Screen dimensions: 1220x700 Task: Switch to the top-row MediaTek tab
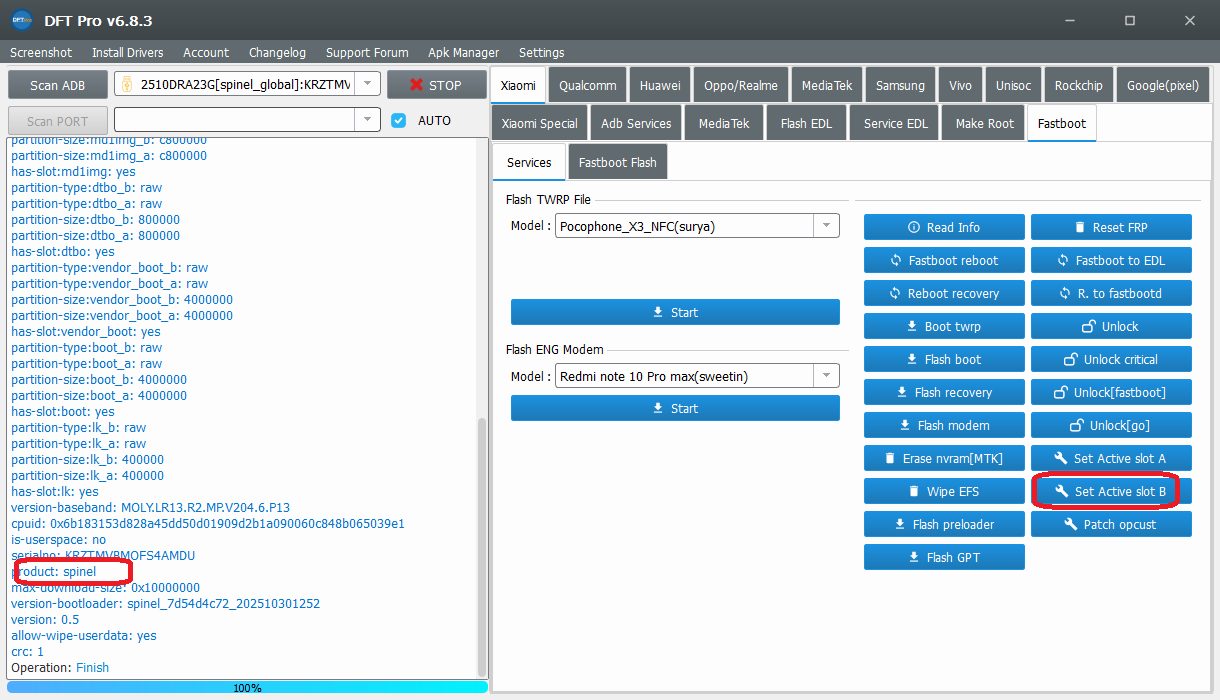tap(827, 85)
